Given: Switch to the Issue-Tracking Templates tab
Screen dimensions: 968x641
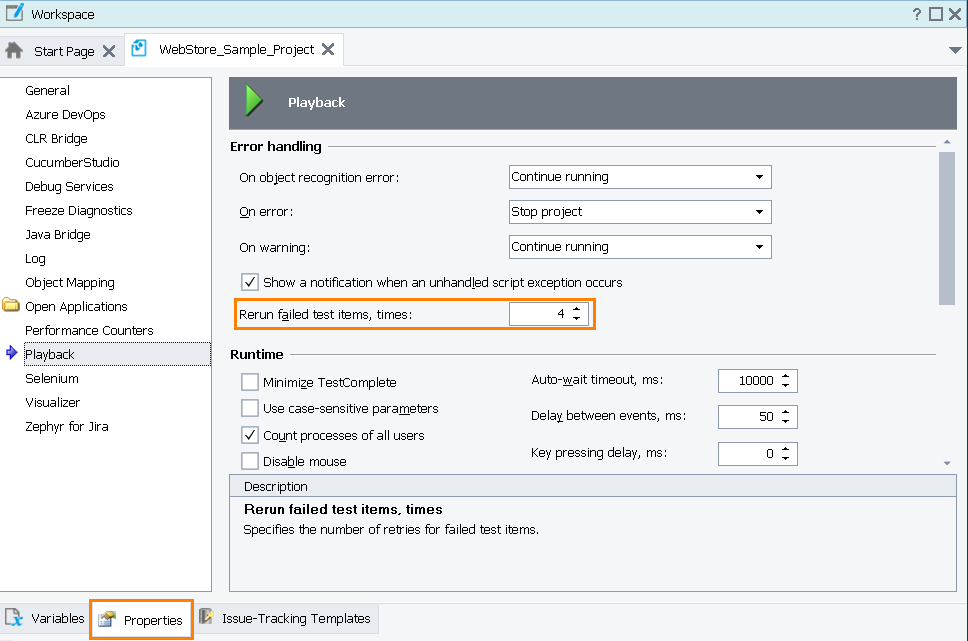Looking at the screenshot, I should click(287, 618).
